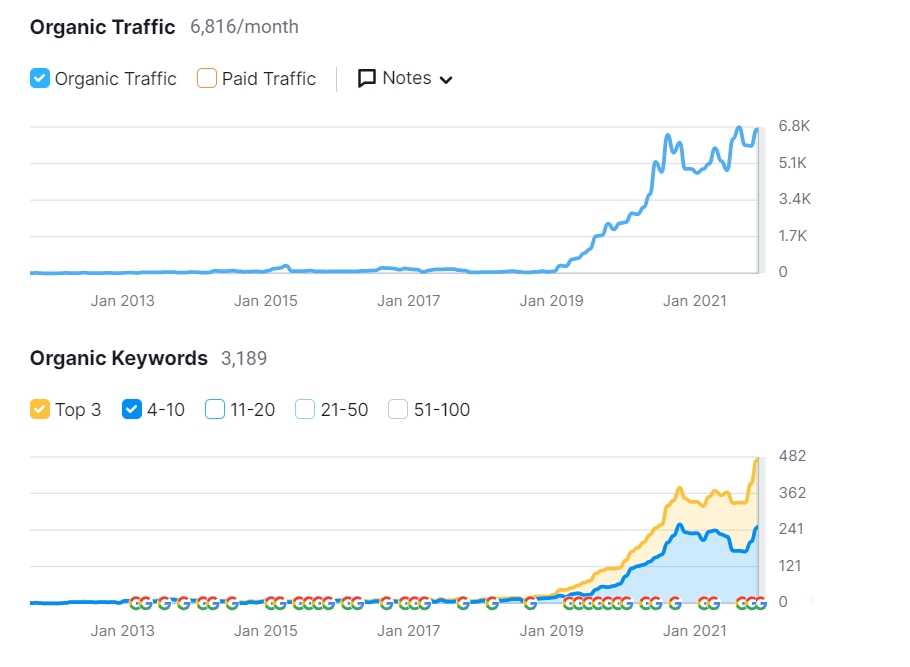Click the 3.4K axis label
The width and height of the screenshot is (910, 667).
click(x=795, y=199)
